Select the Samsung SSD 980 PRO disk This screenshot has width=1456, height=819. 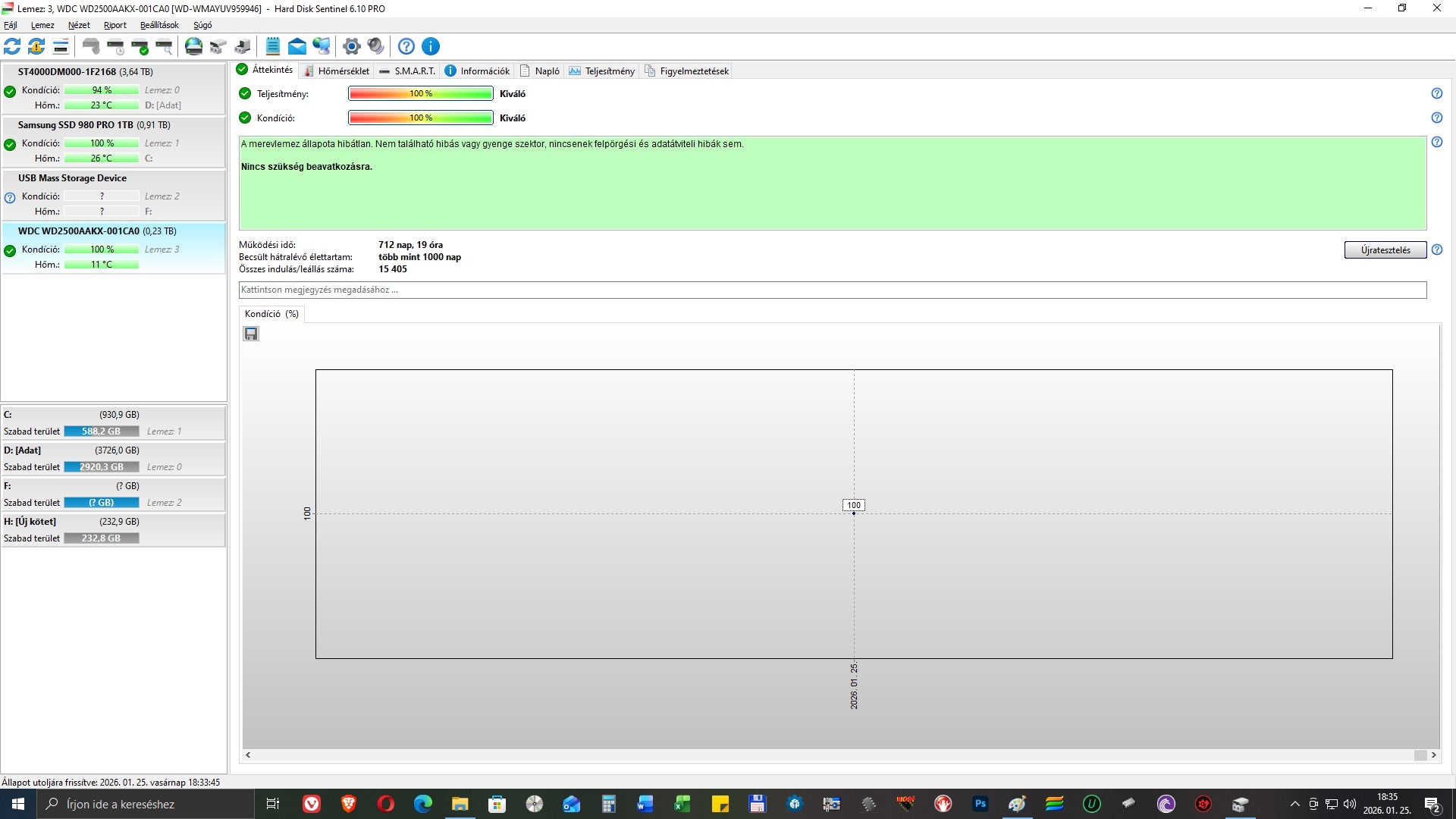tap(76, 125)
